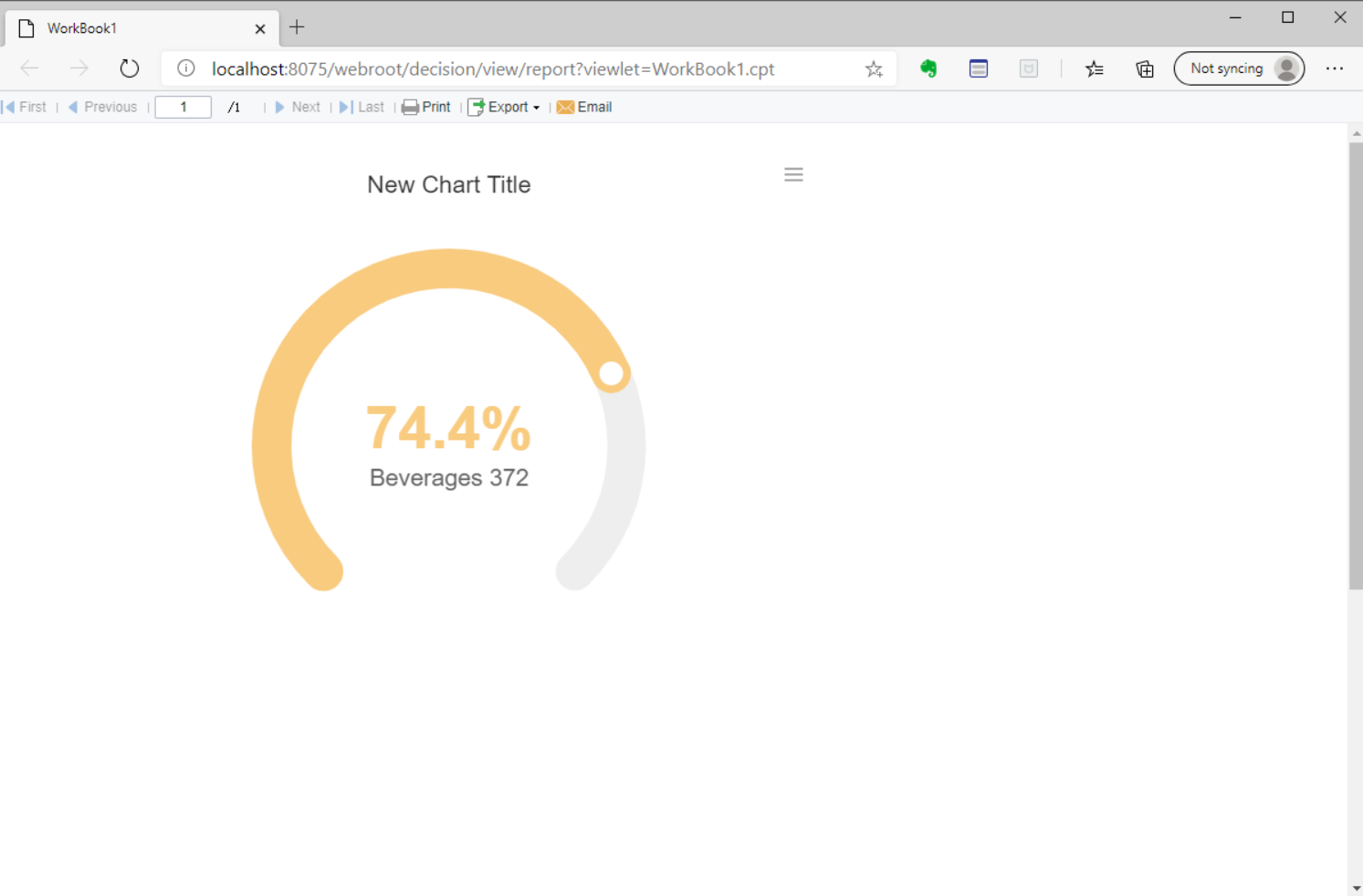The image size is (1363, 896).
Task: Select the Export icon in the report toolbar
Action: tap(476, 107)
